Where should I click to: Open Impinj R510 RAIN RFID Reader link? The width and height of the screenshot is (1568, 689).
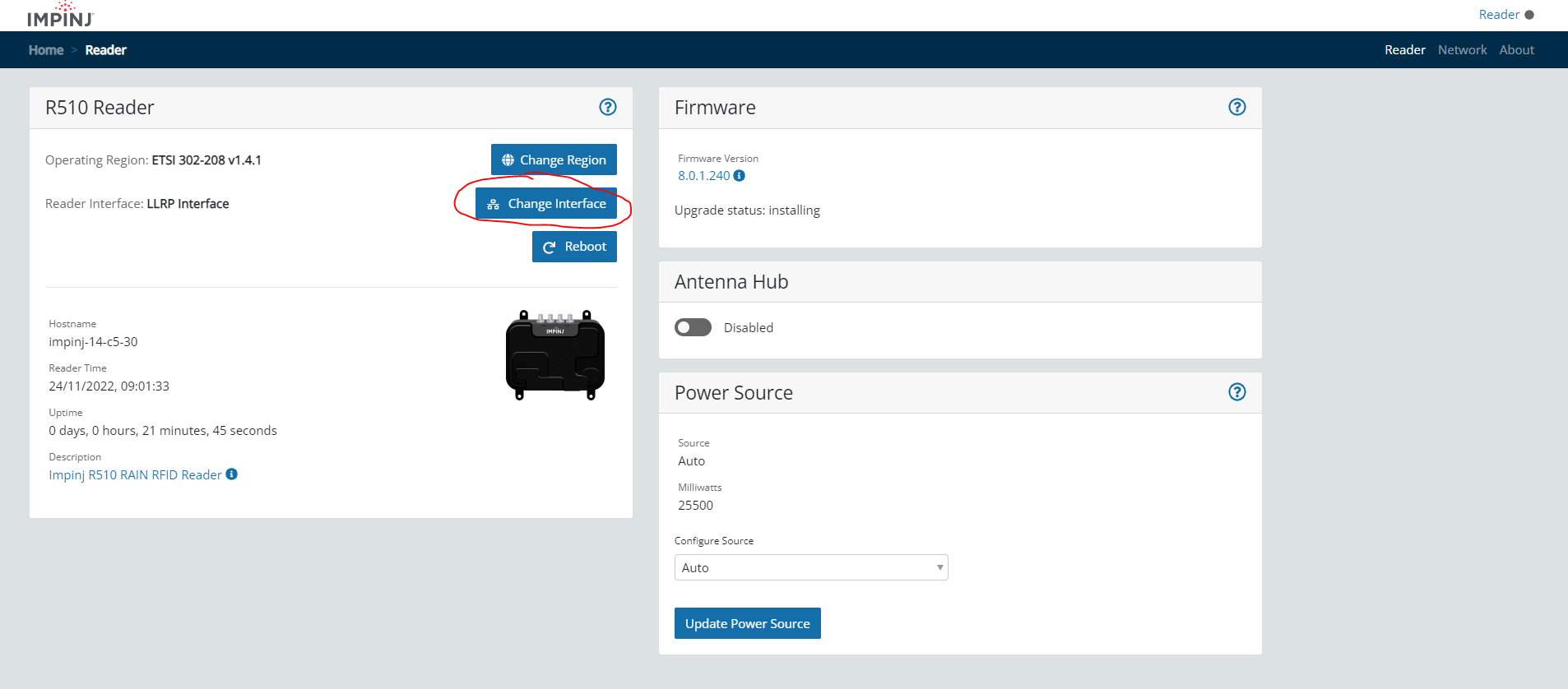coord(136,474)
